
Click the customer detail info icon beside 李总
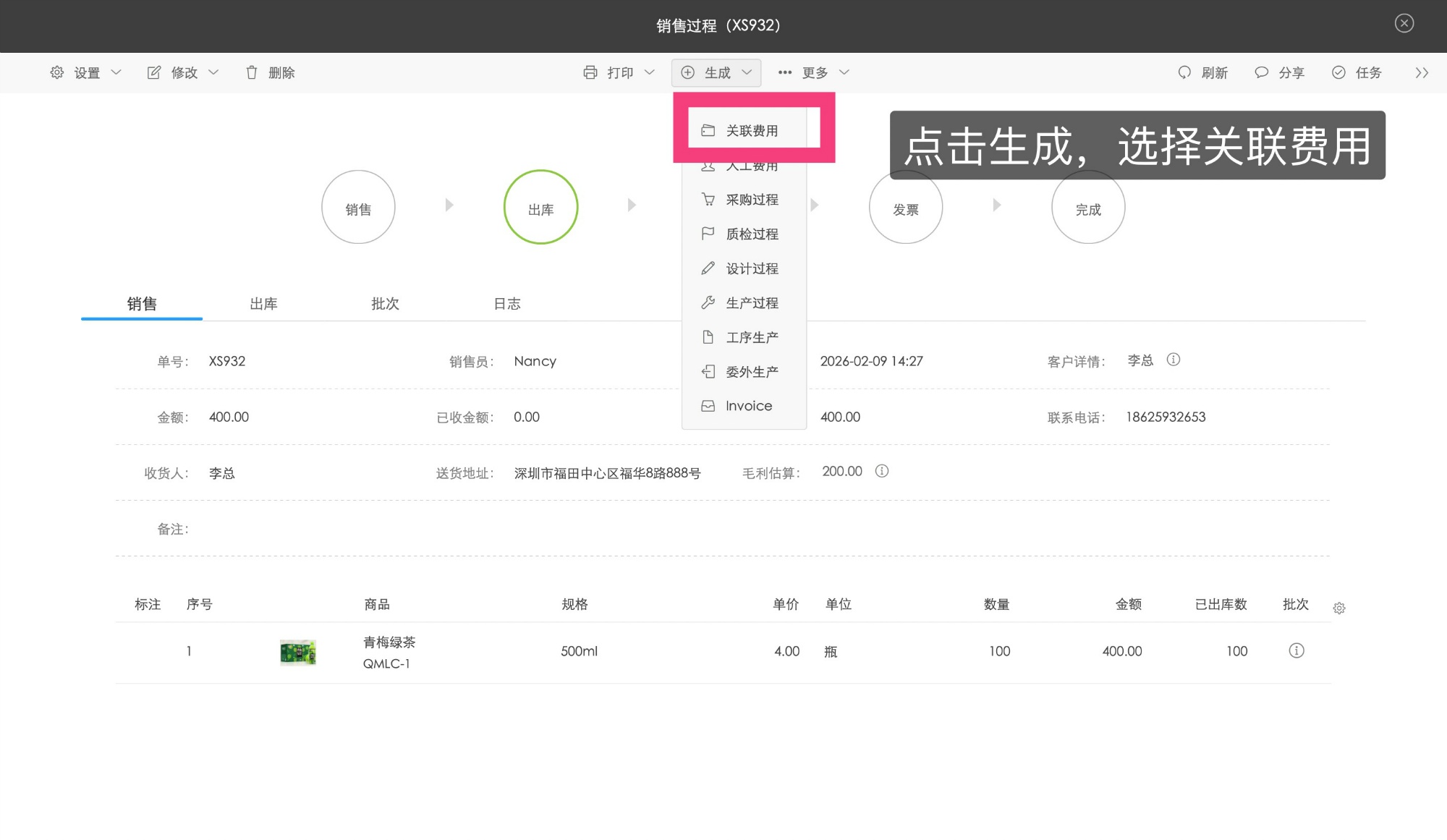click(1174, 360)
